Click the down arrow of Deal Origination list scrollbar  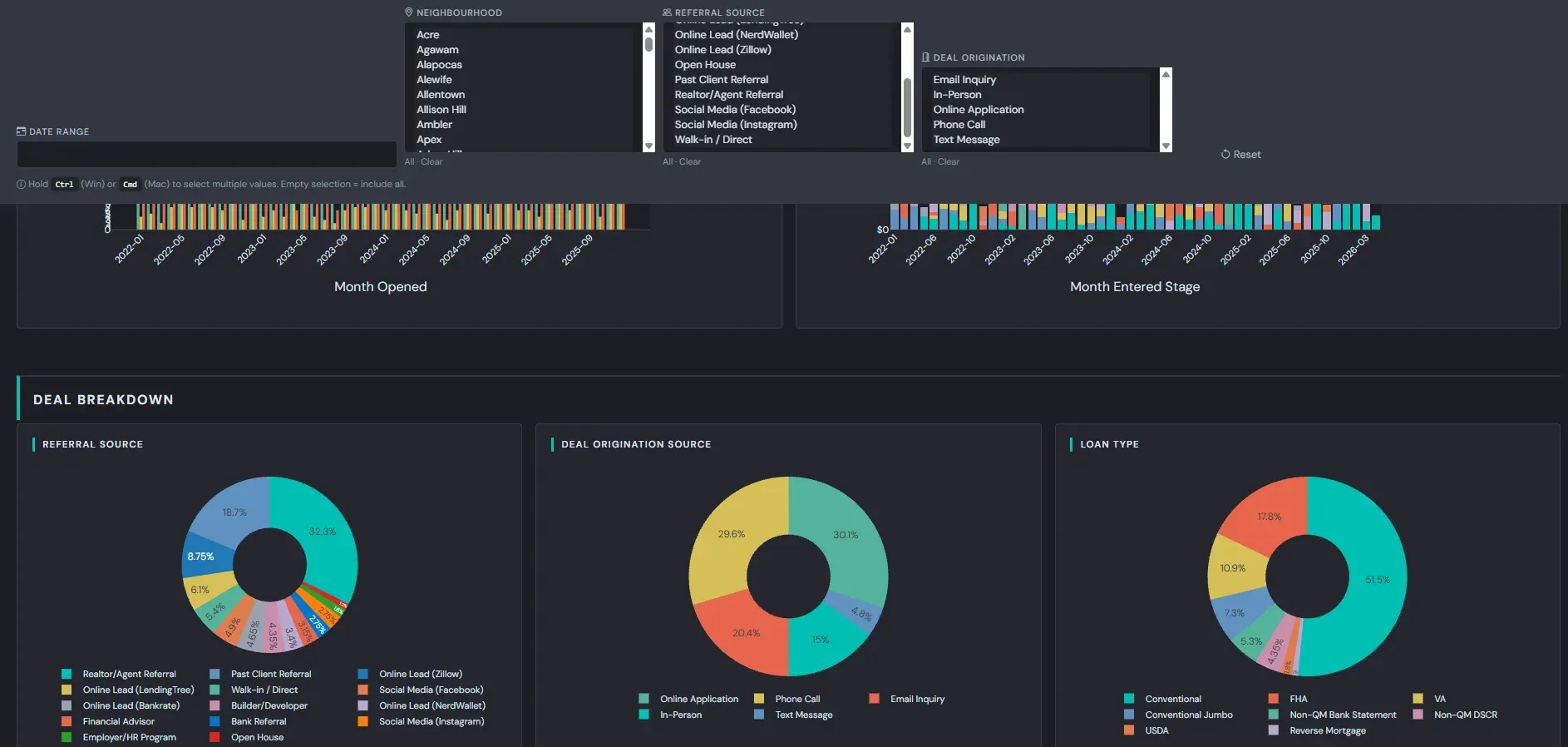(1166, 146)
